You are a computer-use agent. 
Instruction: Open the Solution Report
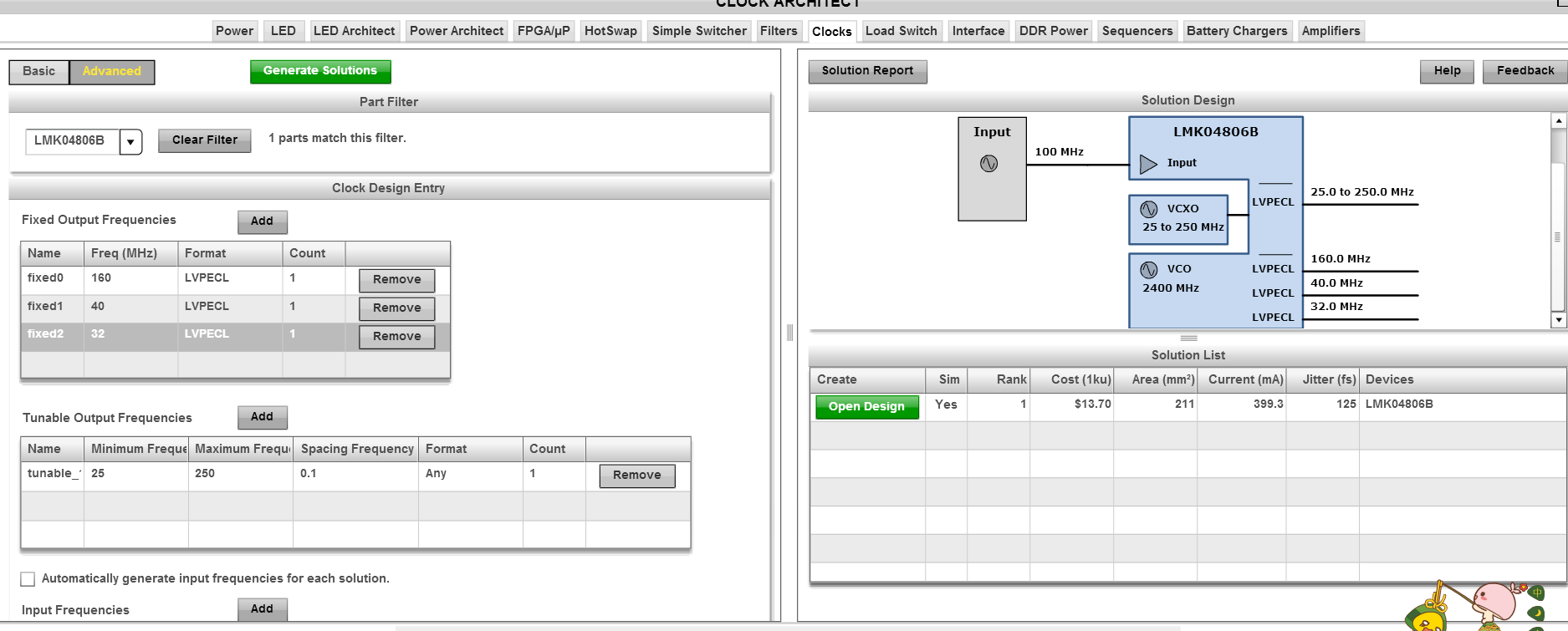point(867,71)
